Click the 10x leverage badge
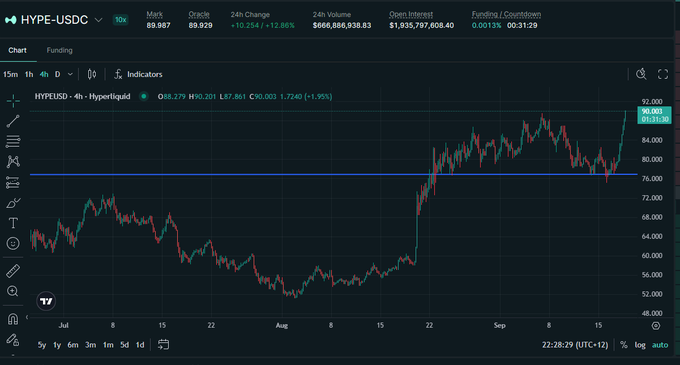Screen dimensions: 680x365 click(121, 20)
